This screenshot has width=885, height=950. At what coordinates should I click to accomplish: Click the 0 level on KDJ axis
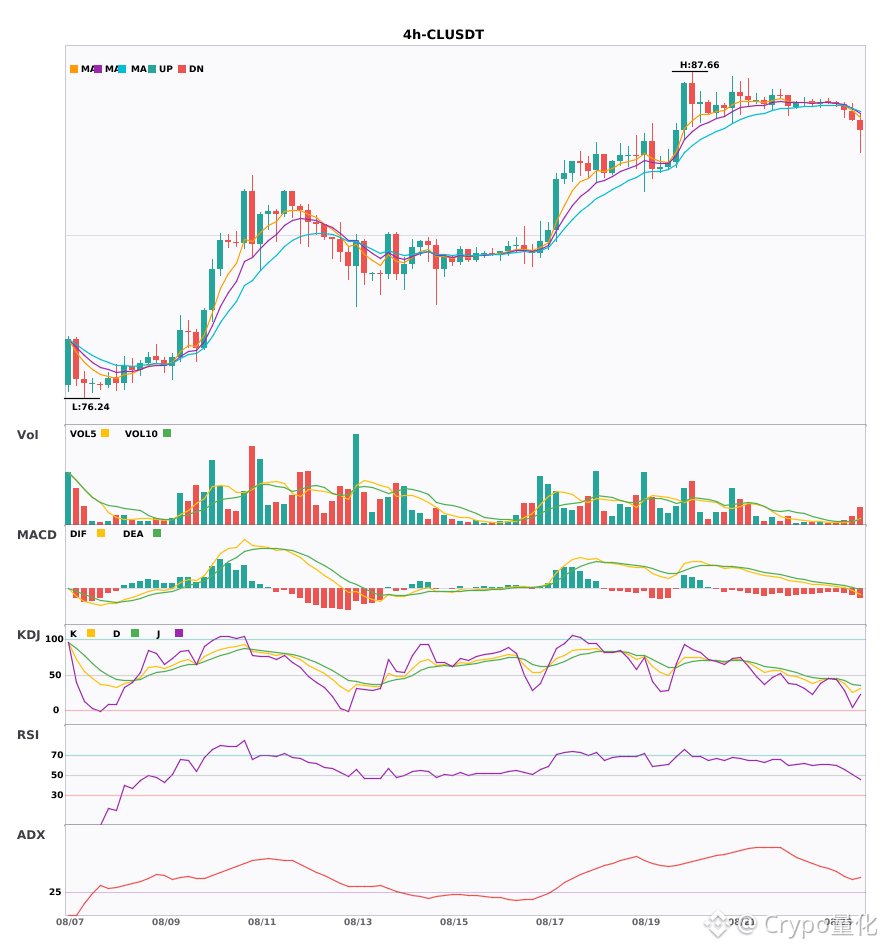tap(56, 710)
